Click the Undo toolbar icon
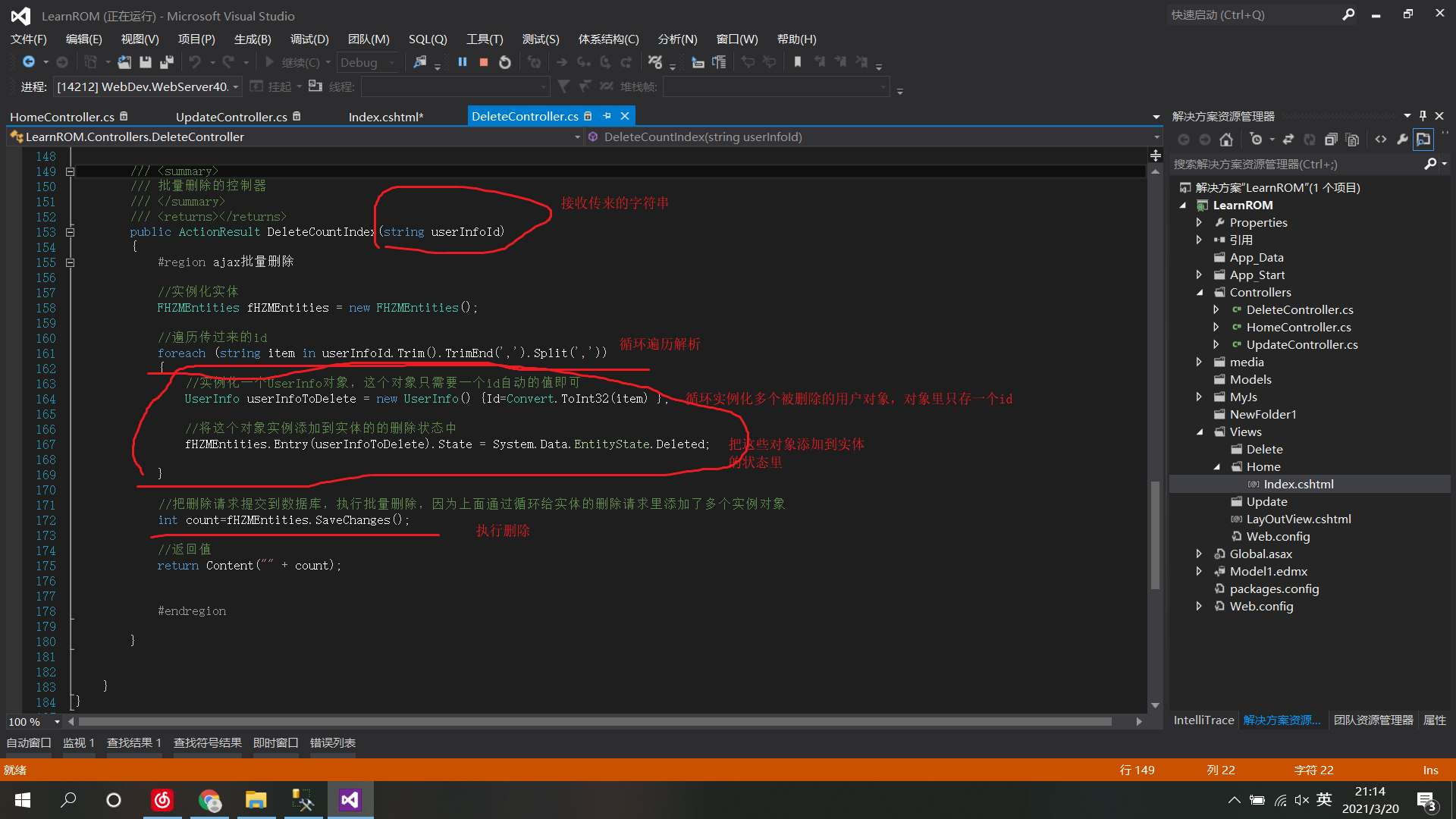The height and width of the screenshot is (819, 1456). point(195,62)
